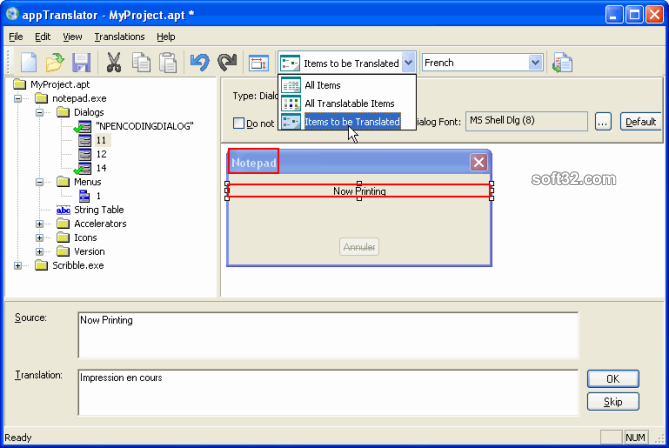
Task: Click the dialog resize toolbar icon
Action: point(259,63)
